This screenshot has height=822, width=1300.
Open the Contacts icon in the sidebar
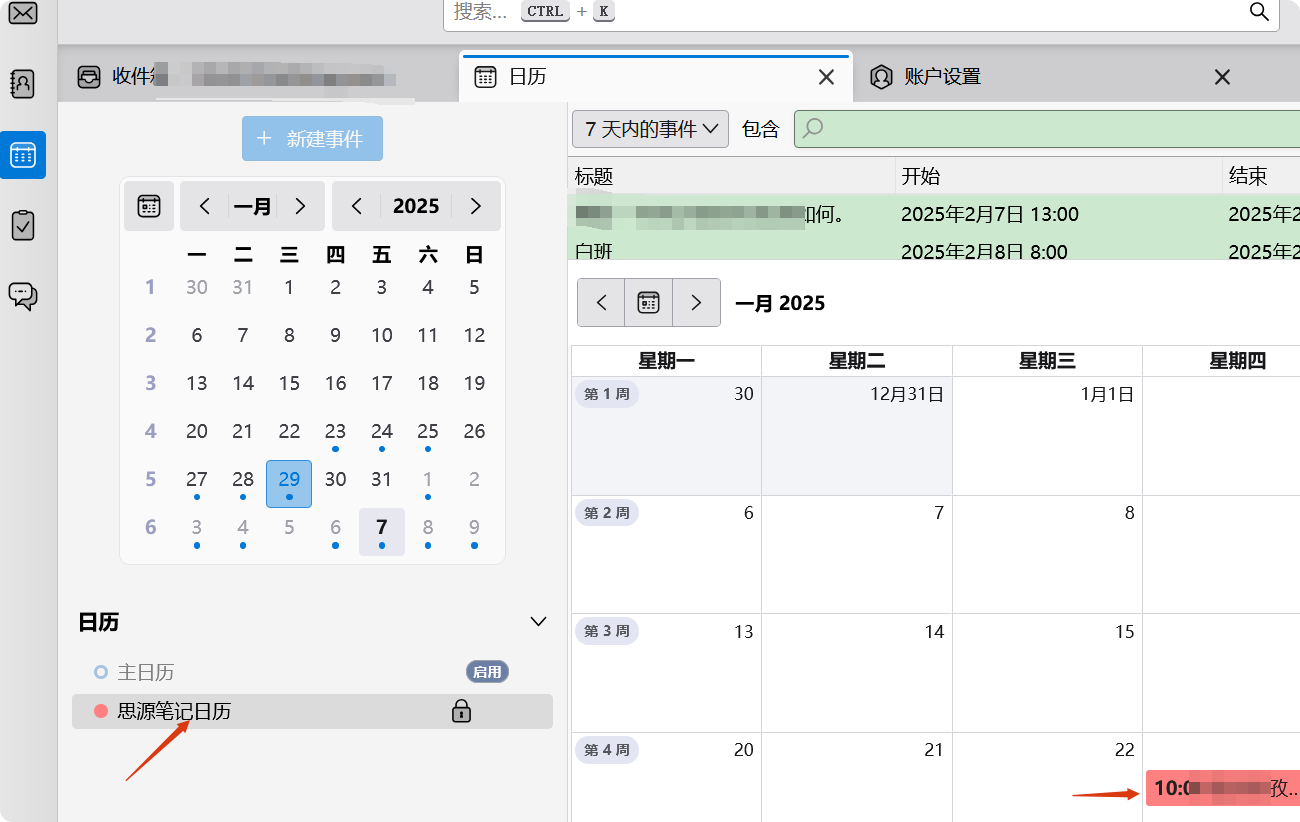(22, 84)
